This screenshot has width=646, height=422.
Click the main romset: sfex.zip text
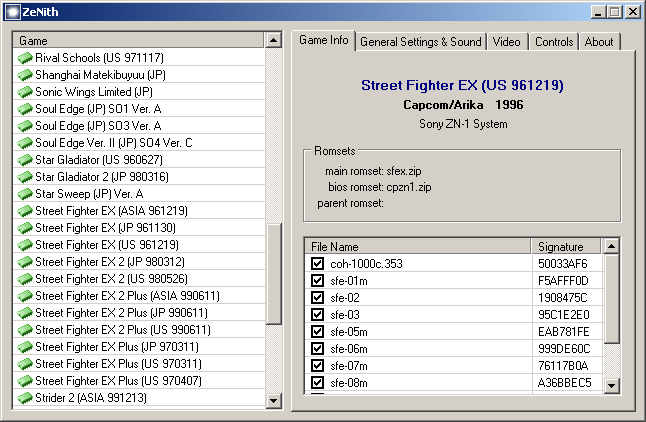click(x=373, y=171)
